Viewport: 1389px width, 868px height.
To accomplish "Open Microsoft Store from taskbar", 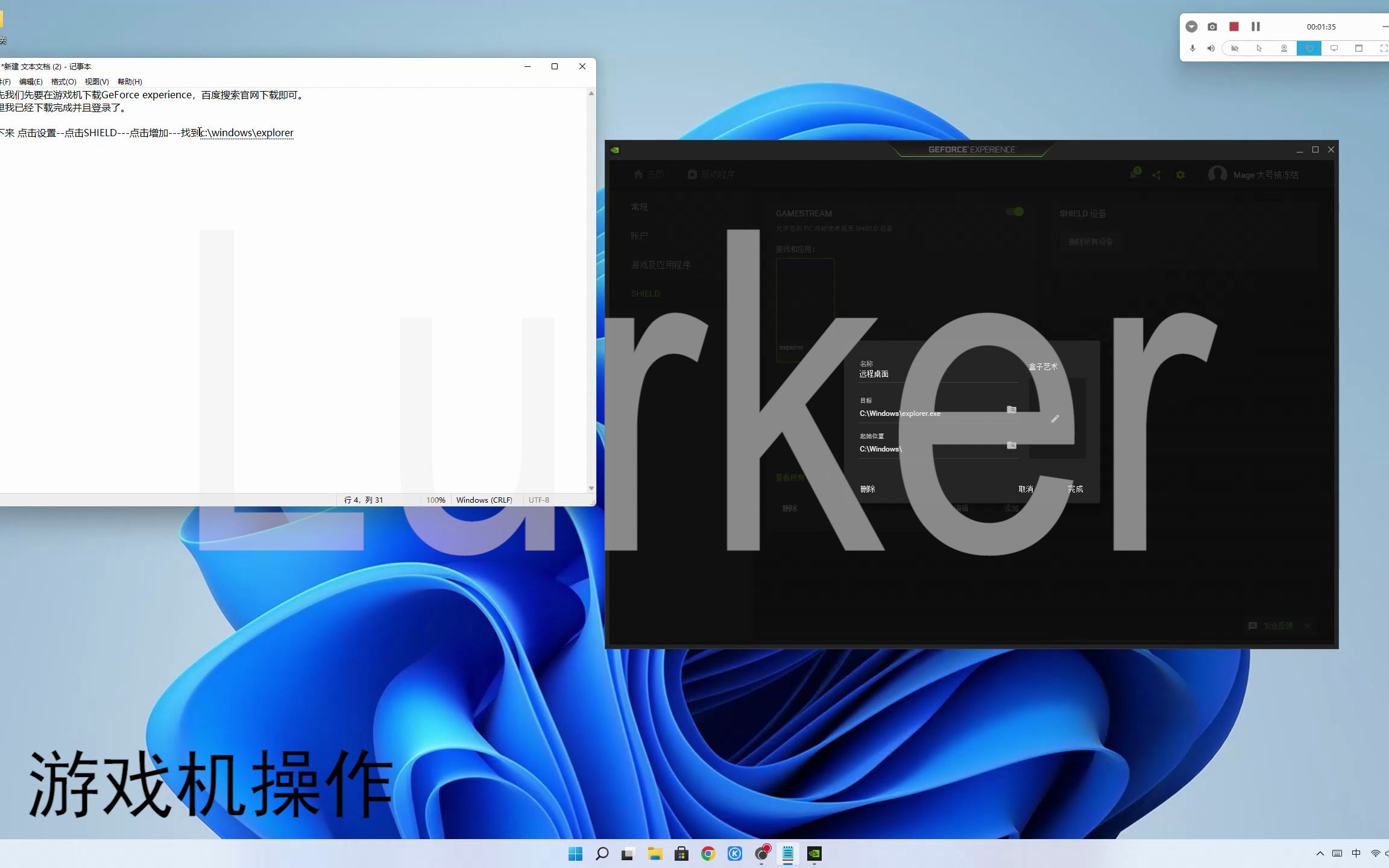I will [x=681, y=854].
